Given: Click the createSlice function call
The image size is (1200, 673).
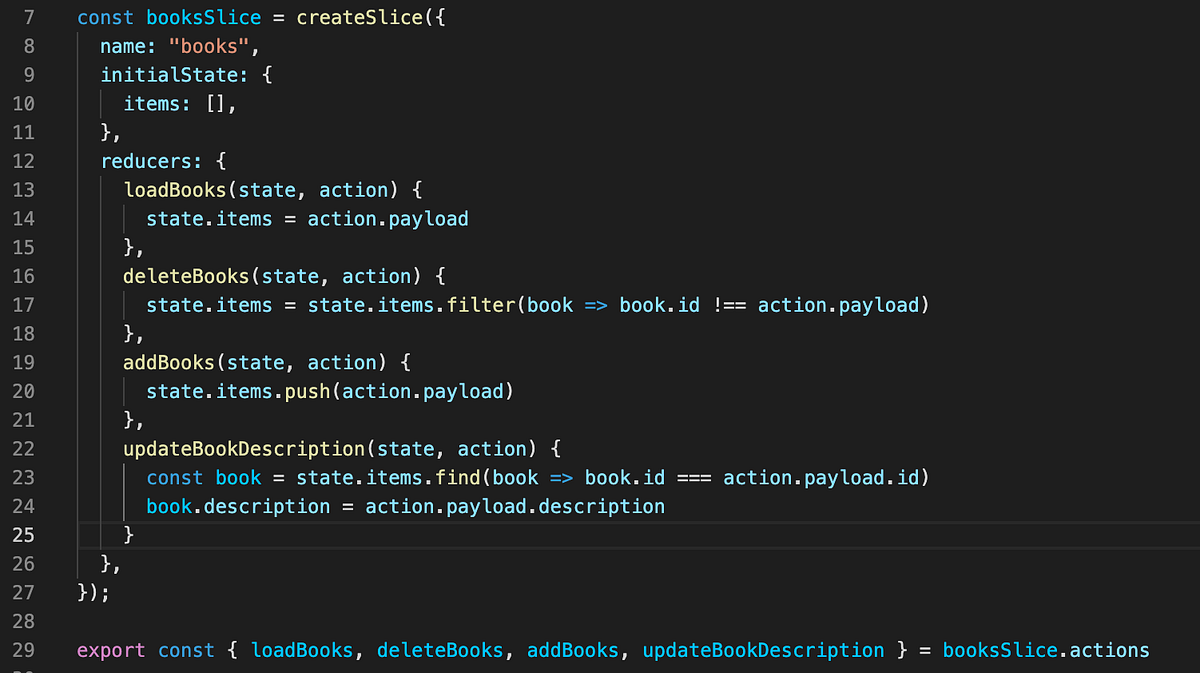Looking at the screenshot, I should 360,16.
